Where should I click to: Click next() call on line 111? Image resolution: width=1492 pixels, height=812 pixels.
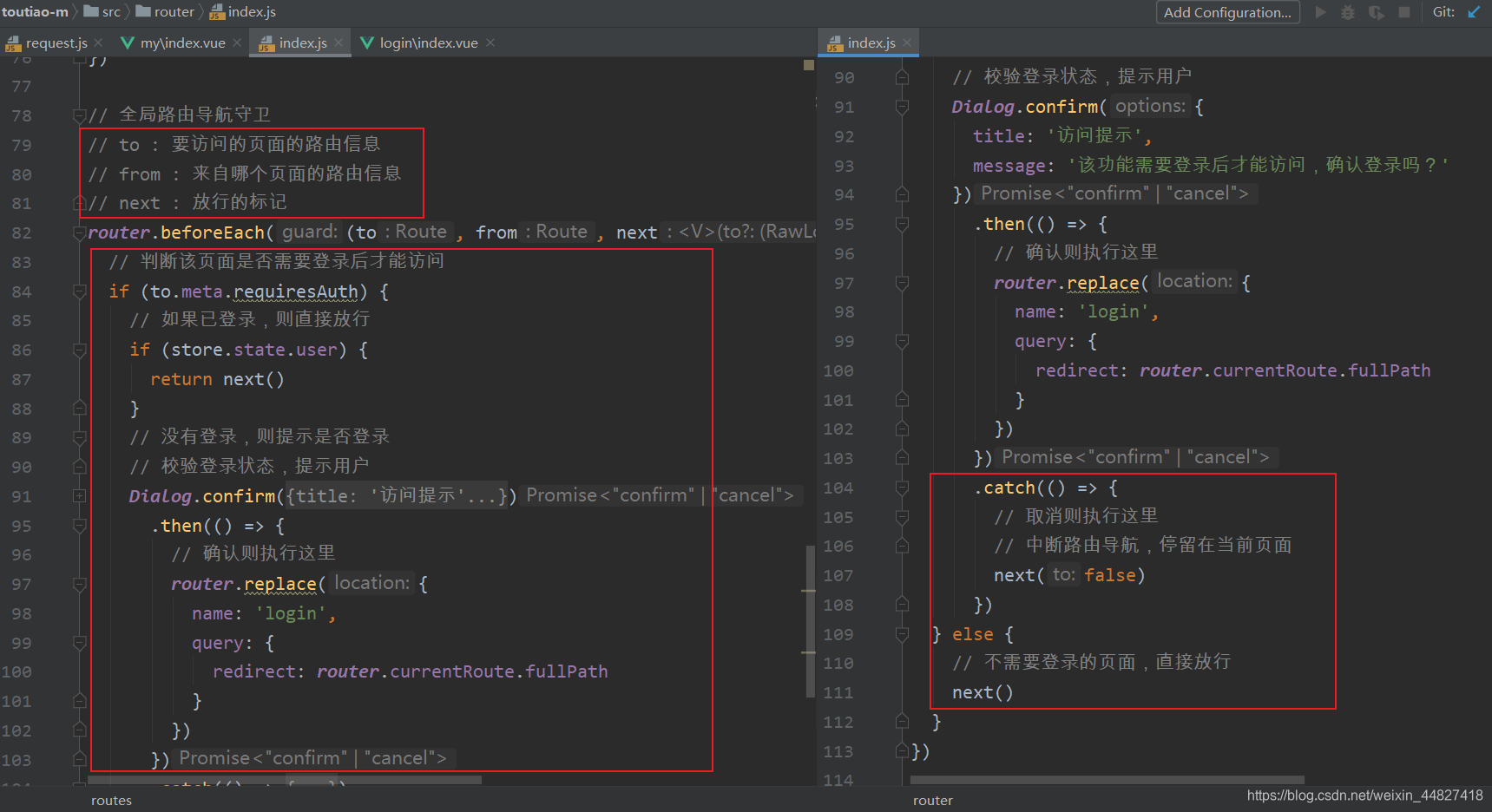[983, 692]
